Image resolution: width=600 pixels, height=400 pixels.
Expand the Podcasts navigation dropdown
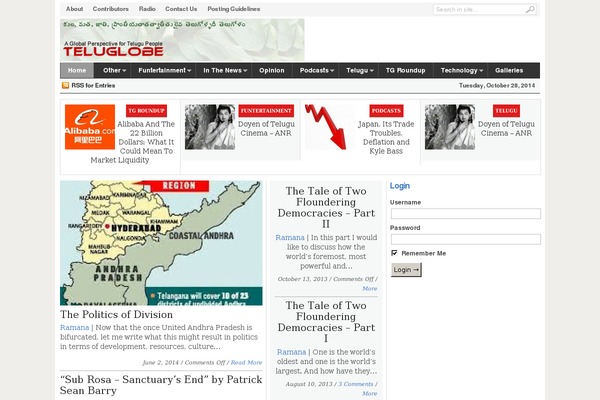[316, 70]
